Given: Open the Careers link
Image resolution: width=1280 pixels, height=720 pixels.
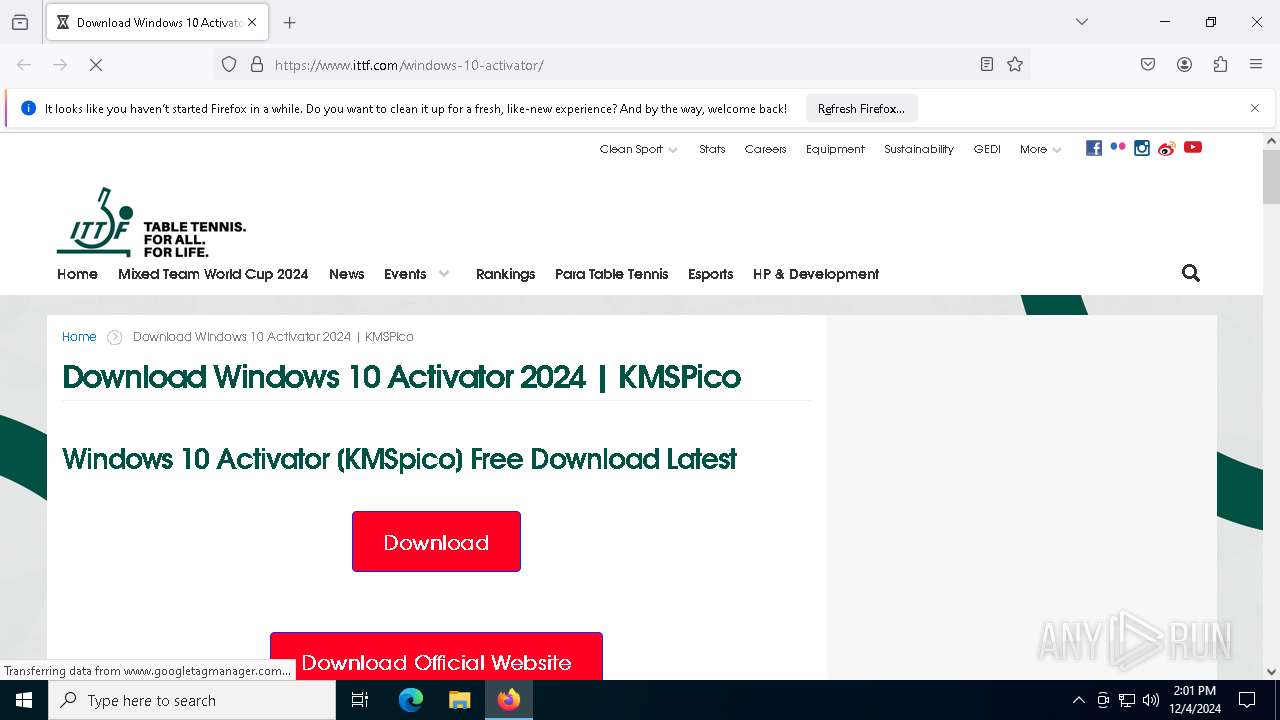Looking at the screenshot, I should 765,149.
